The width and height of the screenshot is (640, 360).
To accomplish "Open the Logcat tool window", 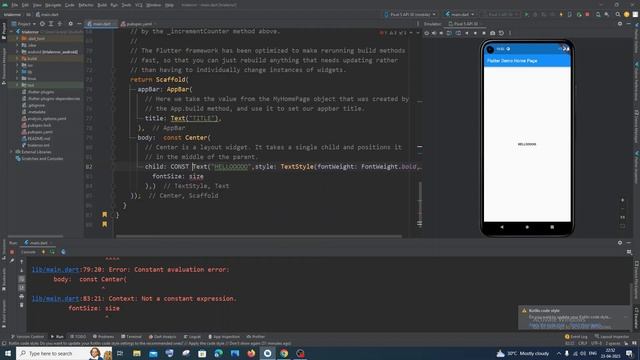I will coord(192,337).
